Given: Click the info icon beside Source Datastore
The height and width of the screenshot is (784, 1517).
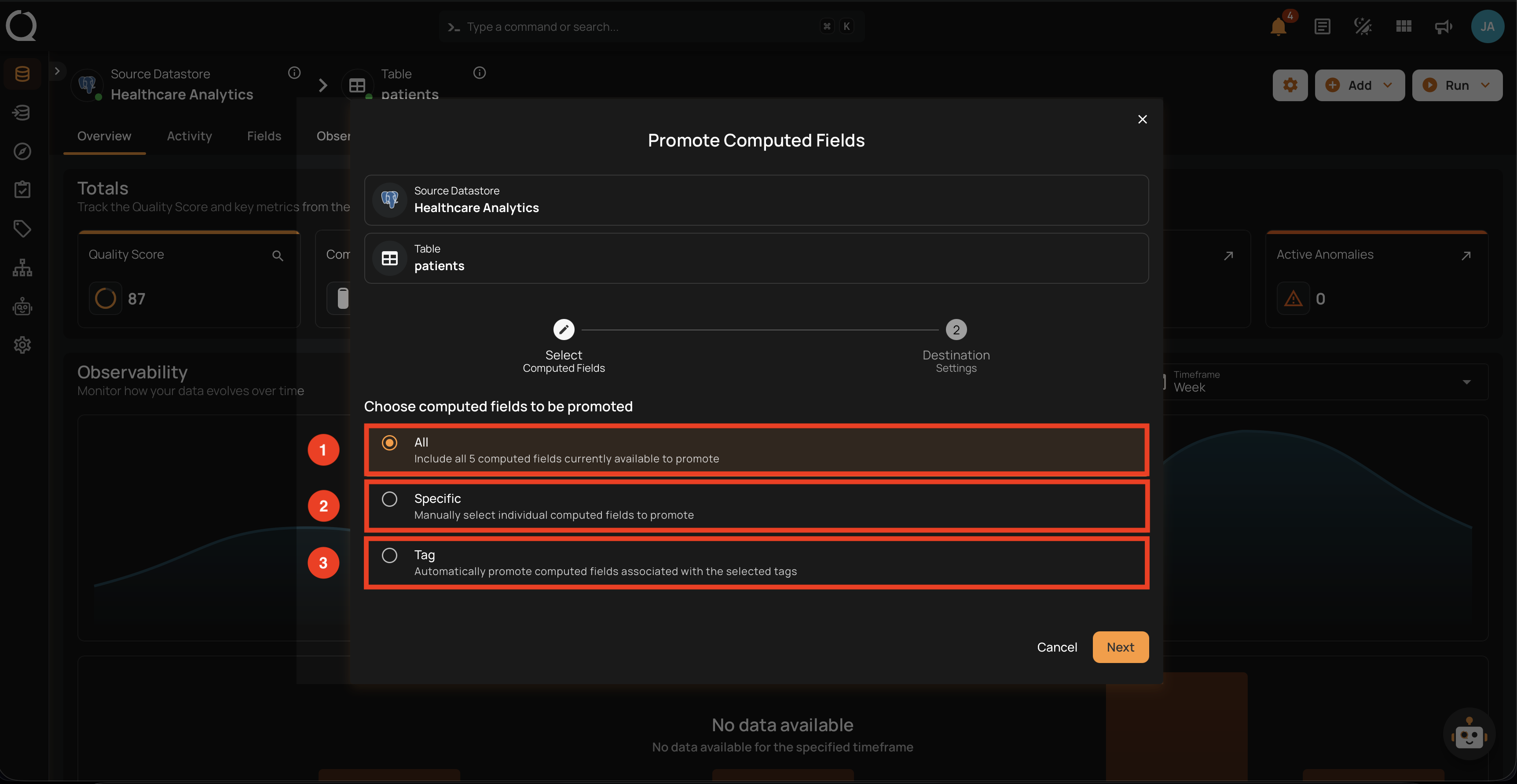Looking at the screenshot, I should 294,73.
